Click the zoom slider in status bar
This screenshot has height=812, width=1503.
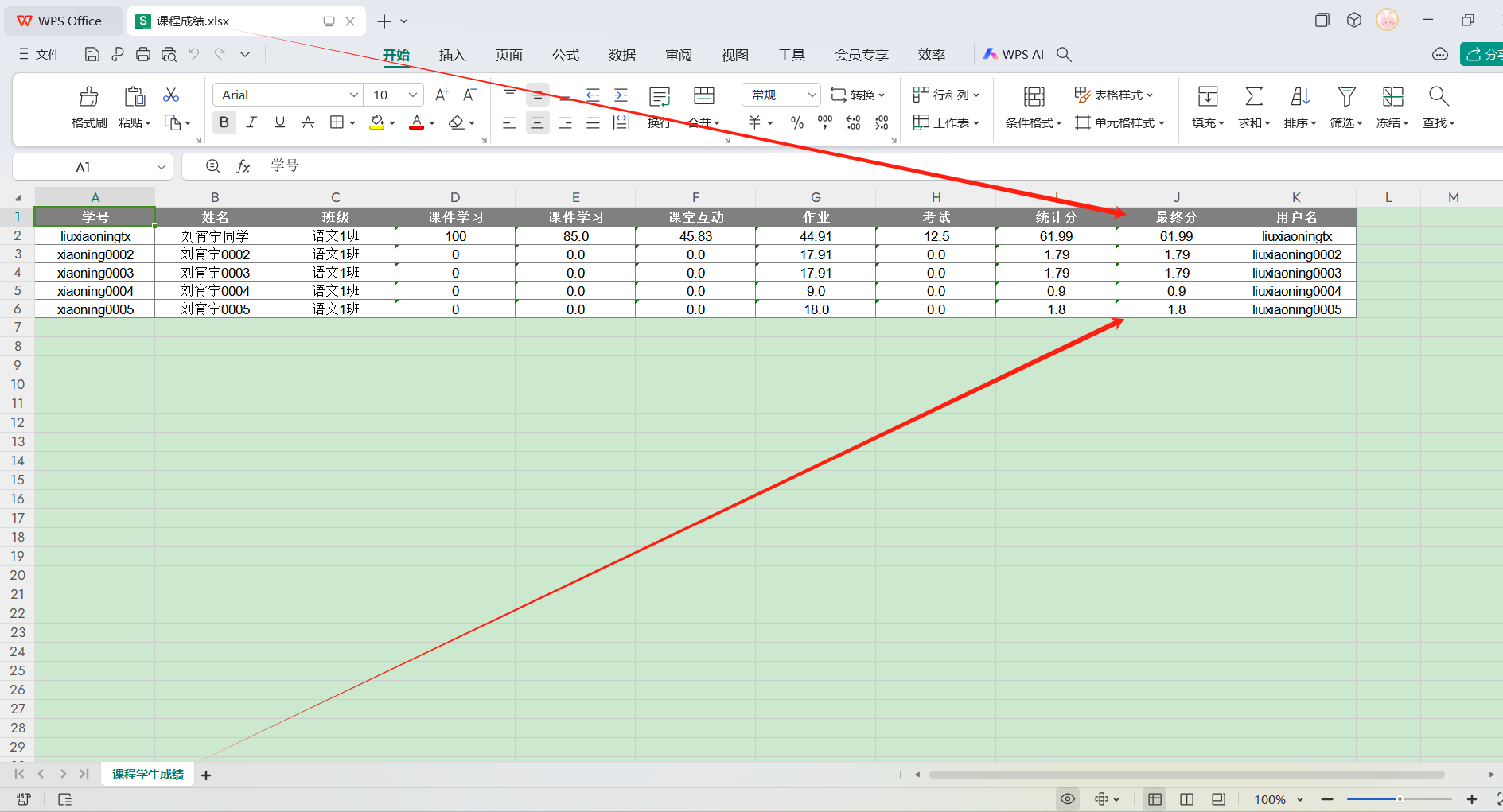[x=1399, y=799]
